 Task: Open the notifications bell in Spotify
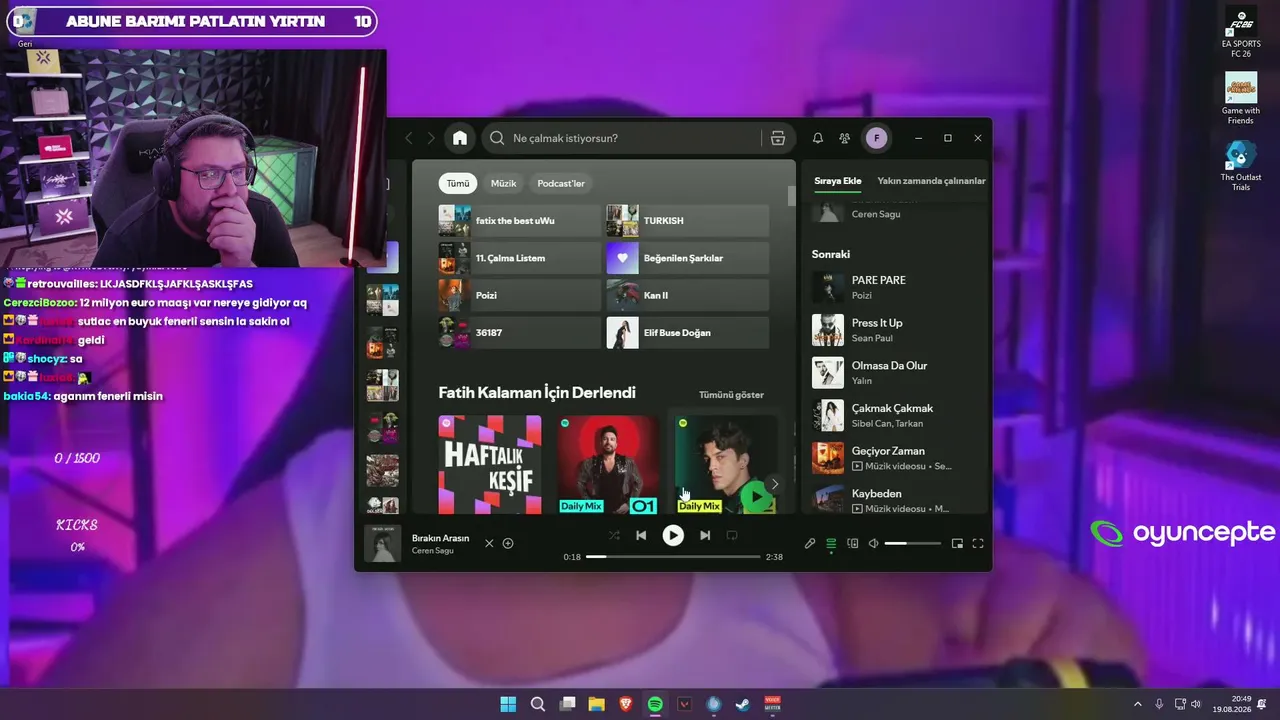point(818,138)
